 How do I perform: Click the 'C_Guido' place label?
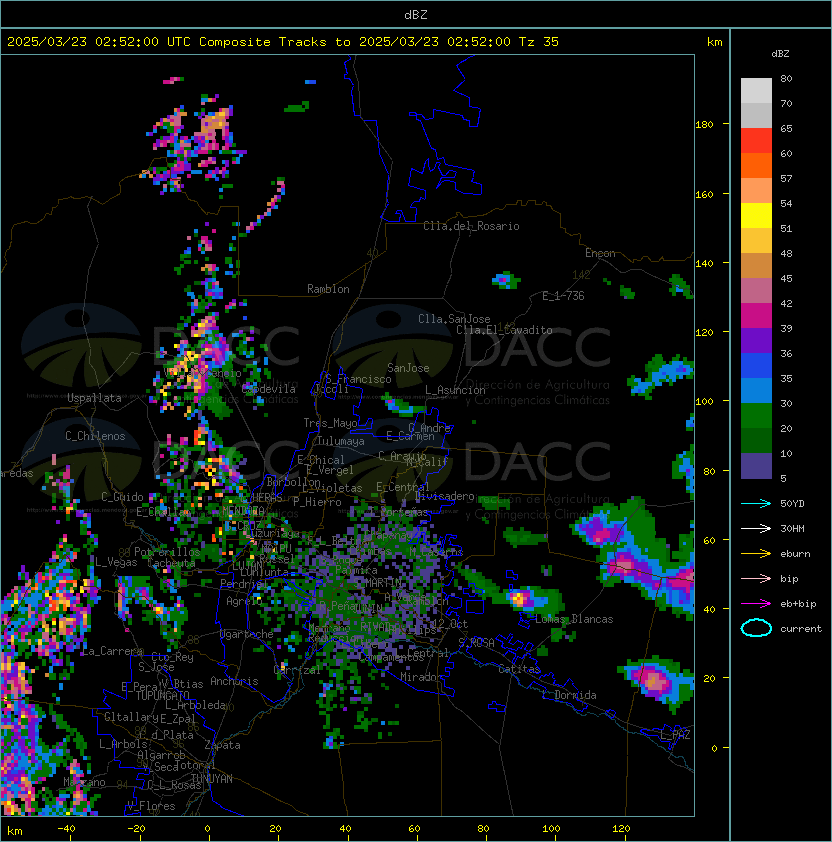tap(122, 497)
